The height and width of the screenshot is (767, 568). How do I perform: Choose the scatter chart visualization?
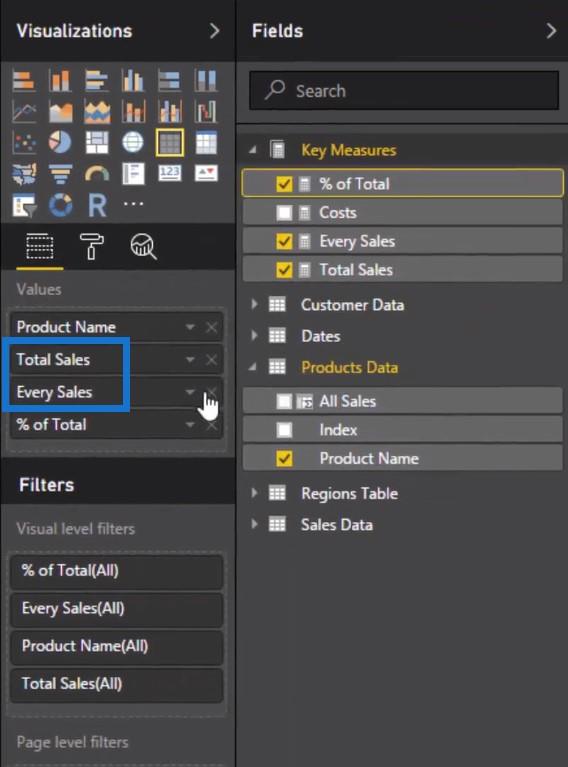click(24, 142)
